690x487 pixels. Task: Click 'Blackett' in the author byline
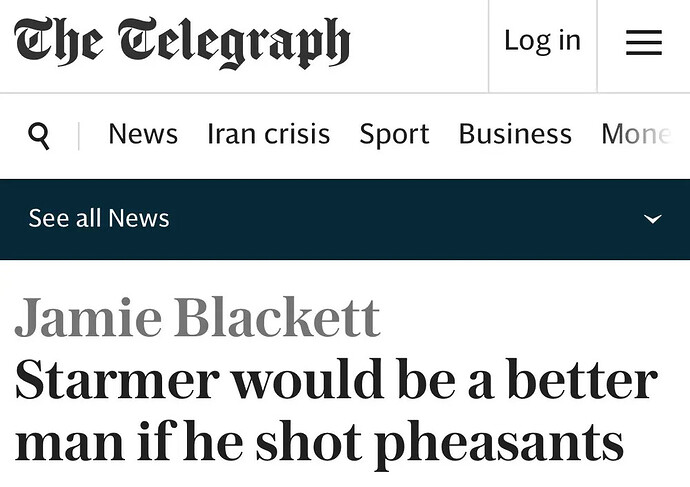click(277, 318)
